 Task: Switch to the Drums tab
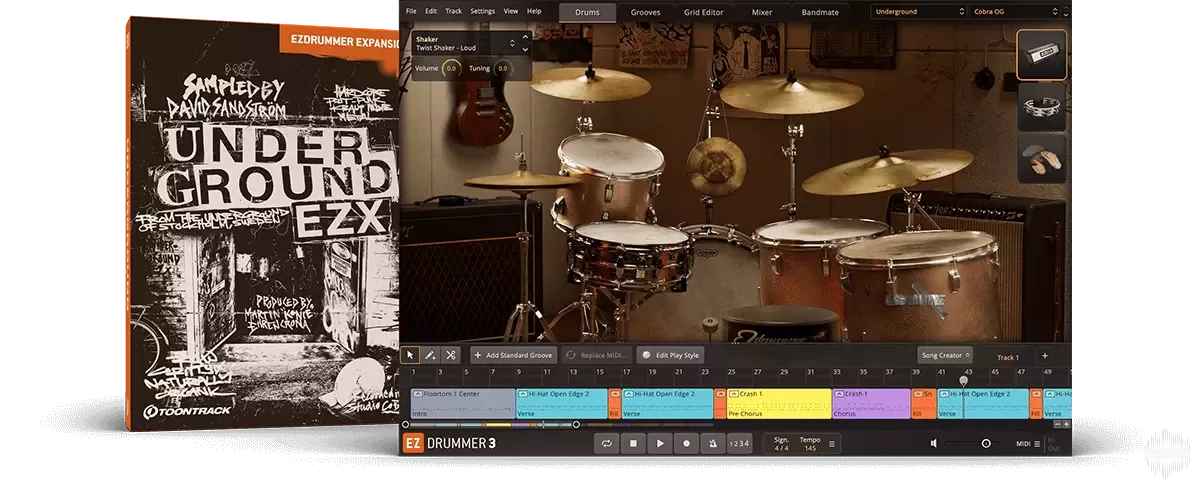[x=587, y=12]
